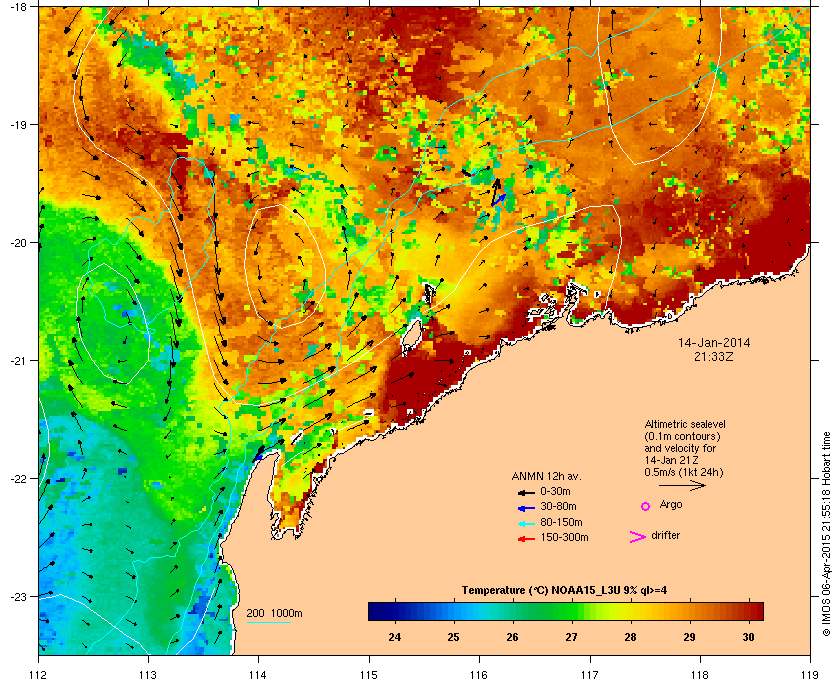
Task: Click the cyan 80-150m legend arrow
Action: (x=526, y=523)
